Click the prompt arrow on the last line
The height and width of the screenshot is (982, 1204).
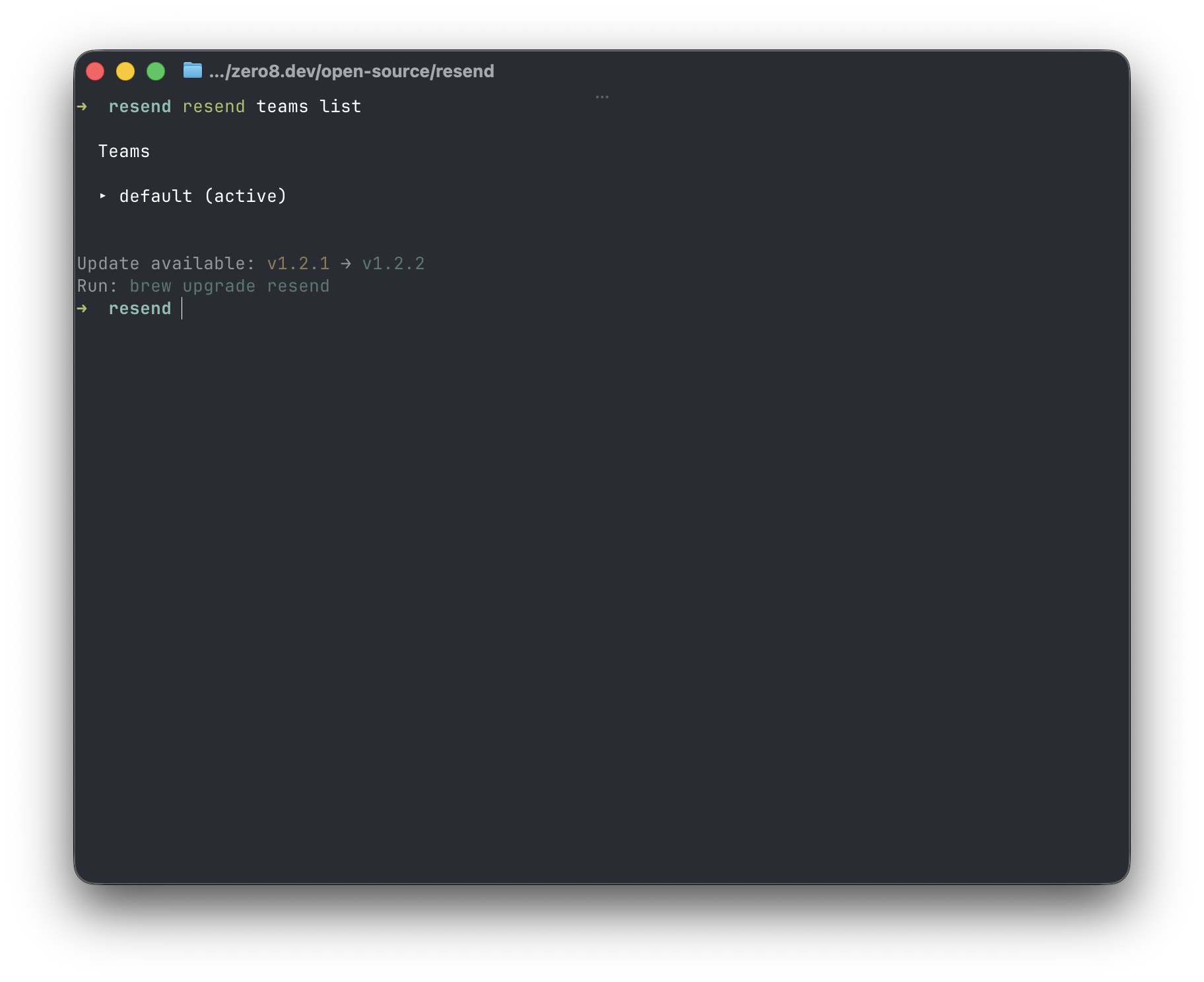[x=82, y=308]
